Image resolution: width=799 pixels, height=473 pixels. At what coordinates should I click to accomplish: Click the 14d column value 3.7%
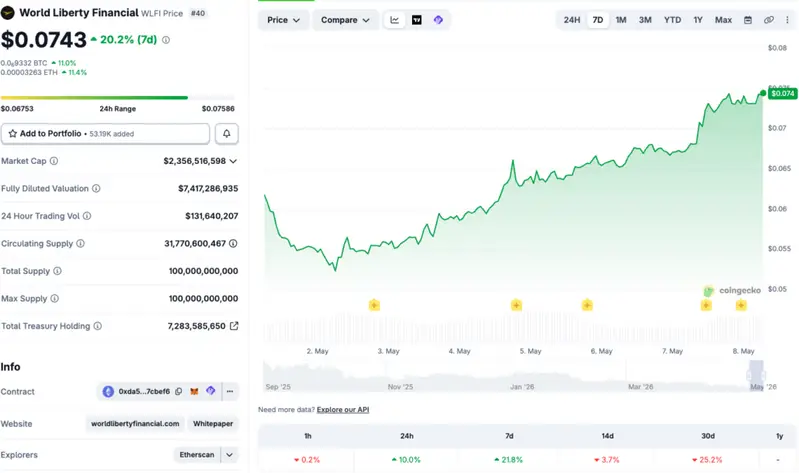point(607,460)
